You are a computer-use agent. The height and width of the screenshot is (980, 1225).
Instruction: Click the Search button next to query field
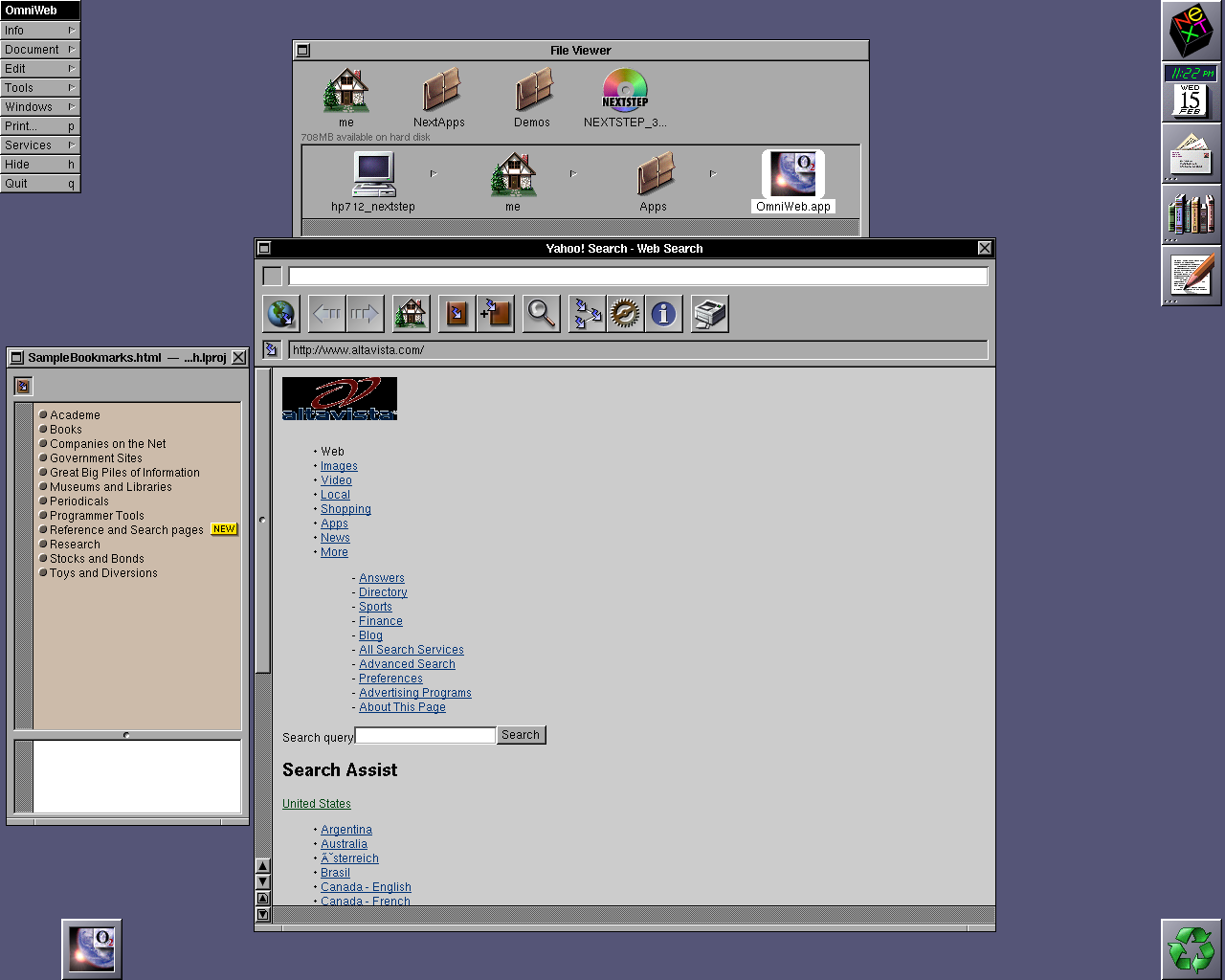click(x=521, y=735)
